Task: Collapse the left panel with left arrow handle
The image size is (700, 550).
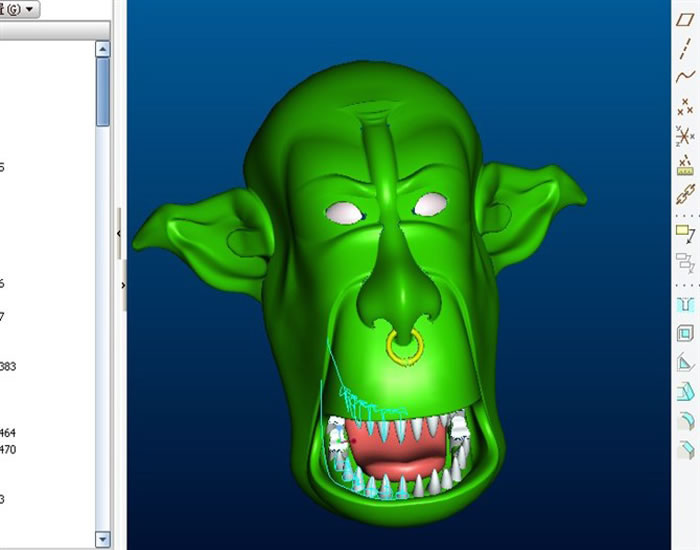Action: pos(119,233)
